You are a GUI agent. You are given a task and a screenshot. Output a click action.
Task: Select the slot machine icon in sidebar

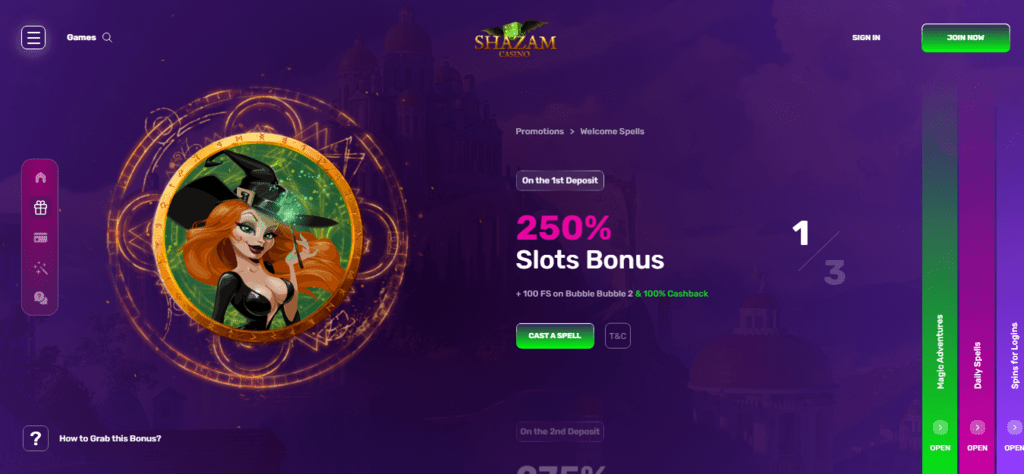[x=40, y=238]
